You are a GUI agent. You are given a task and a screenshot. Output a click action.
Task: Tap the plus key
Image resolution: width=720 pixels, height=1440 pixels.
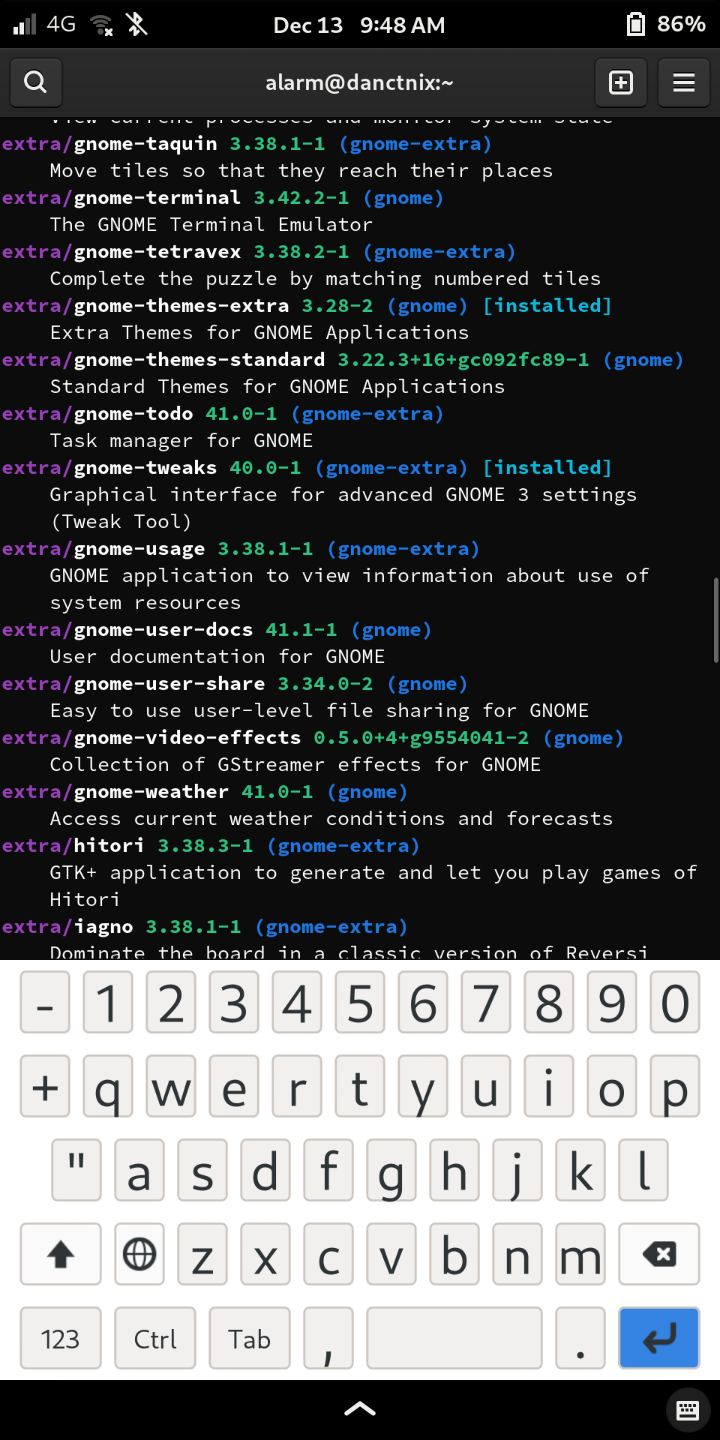click(44, 1087)
